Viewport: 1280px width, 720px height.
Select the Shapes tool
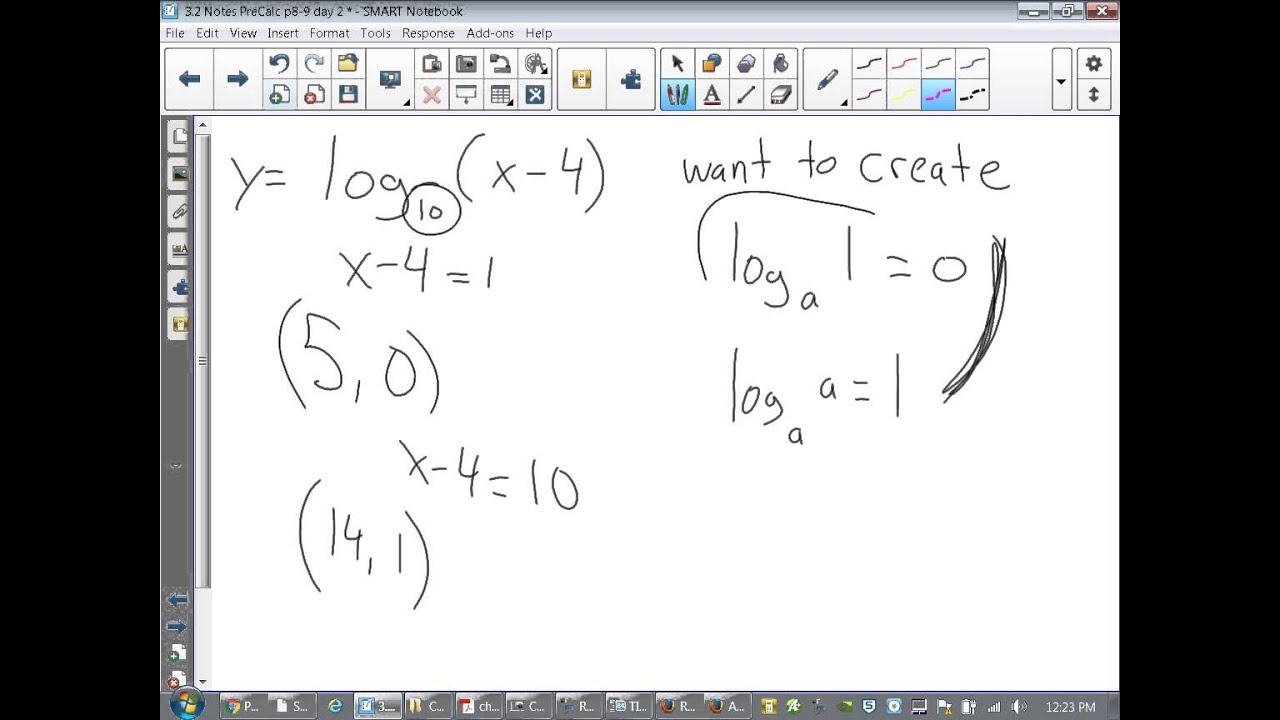click(x=711, y=64)
